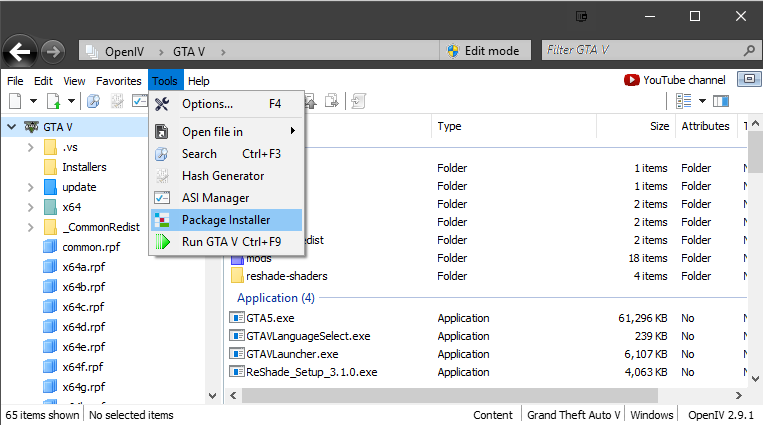The height and width of the screenshot is (425, 763).
Task: Click the horizontal scrollbar of file list
Action: [x=450, y=395]
